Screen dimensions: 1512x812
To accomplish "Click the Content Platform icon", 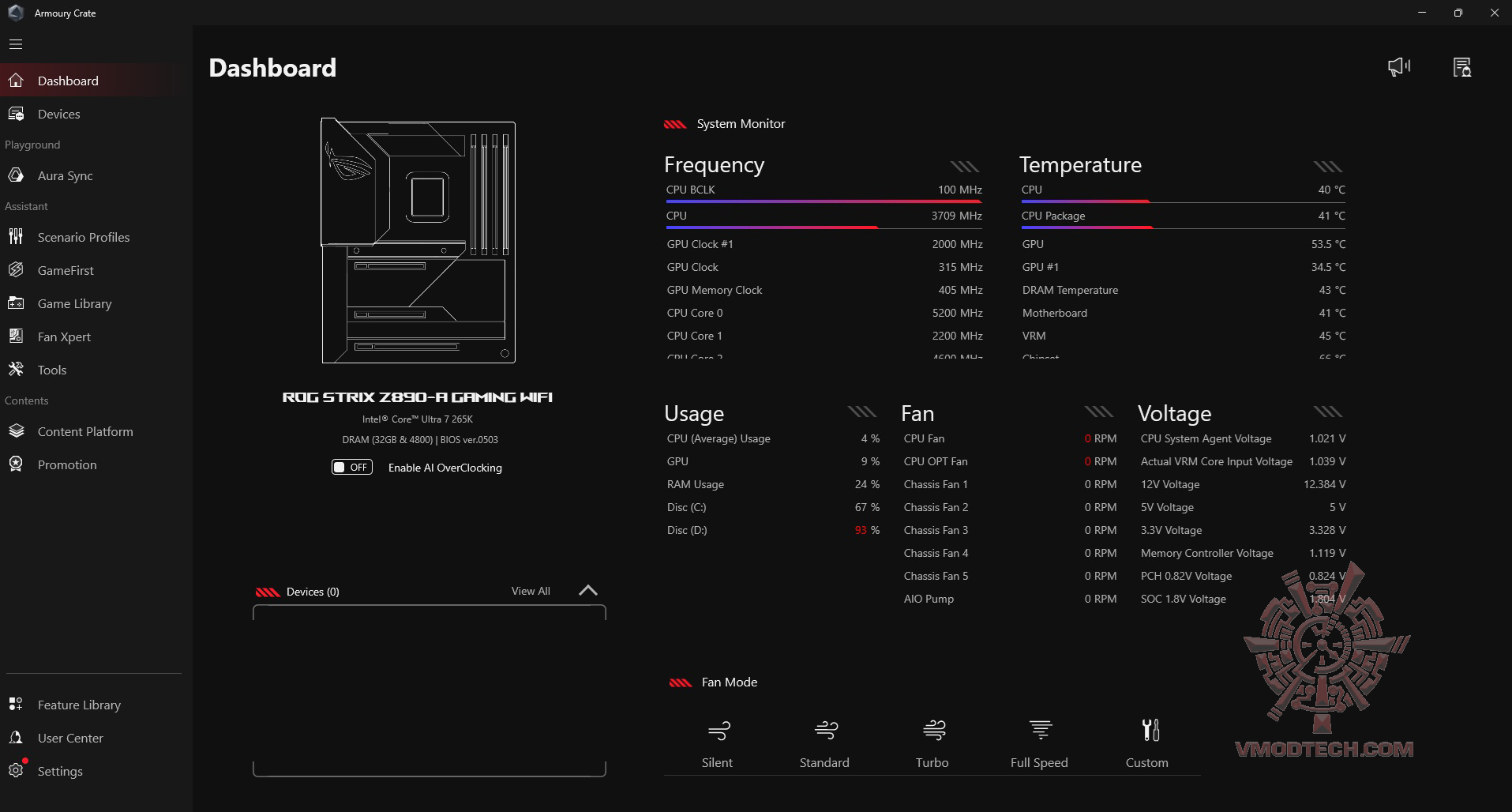I will [16, 431].
